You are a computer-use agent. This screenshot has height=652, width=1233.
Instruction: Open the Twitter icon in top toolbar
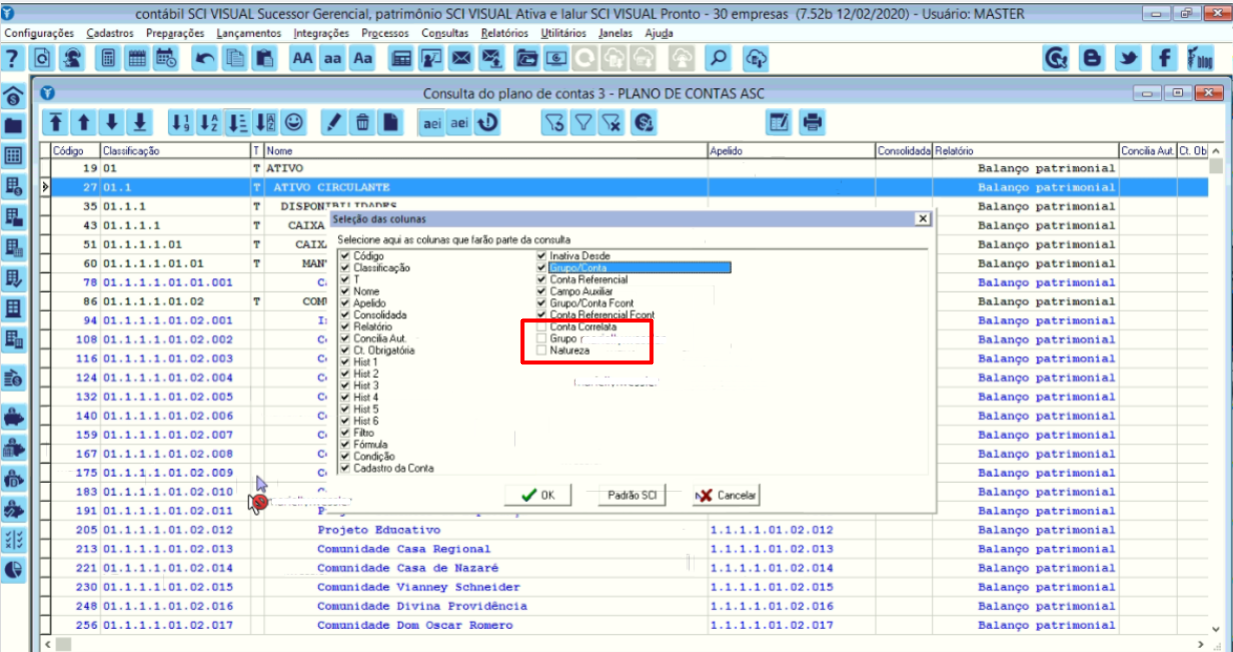(x=1129, y=59)
